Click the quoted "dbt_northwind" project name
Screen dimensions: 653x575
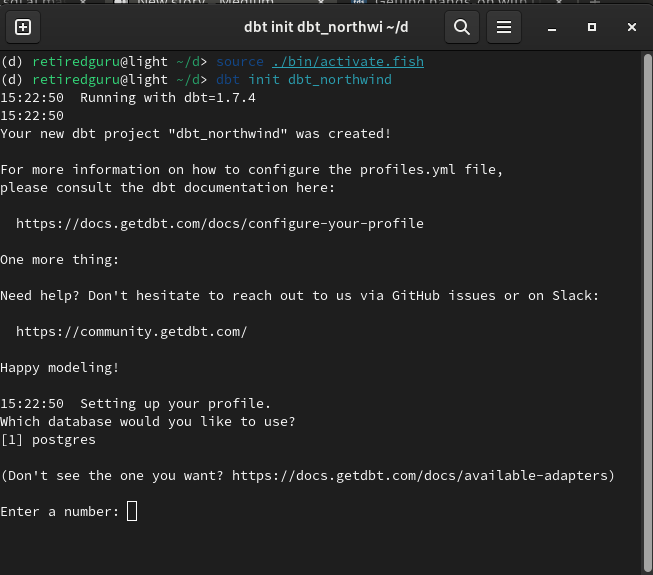coord(228,134)
